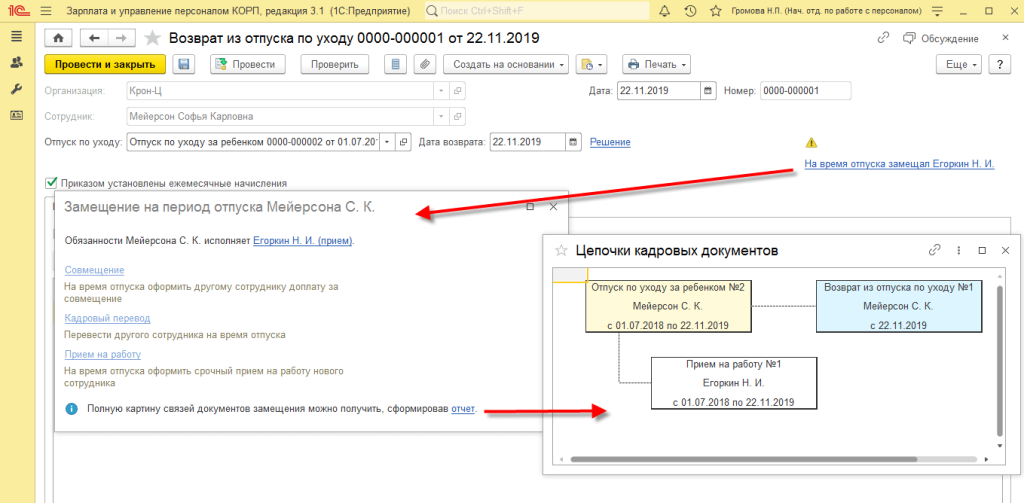This screenshot has height=503, width=1024.
Task: Expand the reports dropdown next to paperclip
Action: click(593, 65)
